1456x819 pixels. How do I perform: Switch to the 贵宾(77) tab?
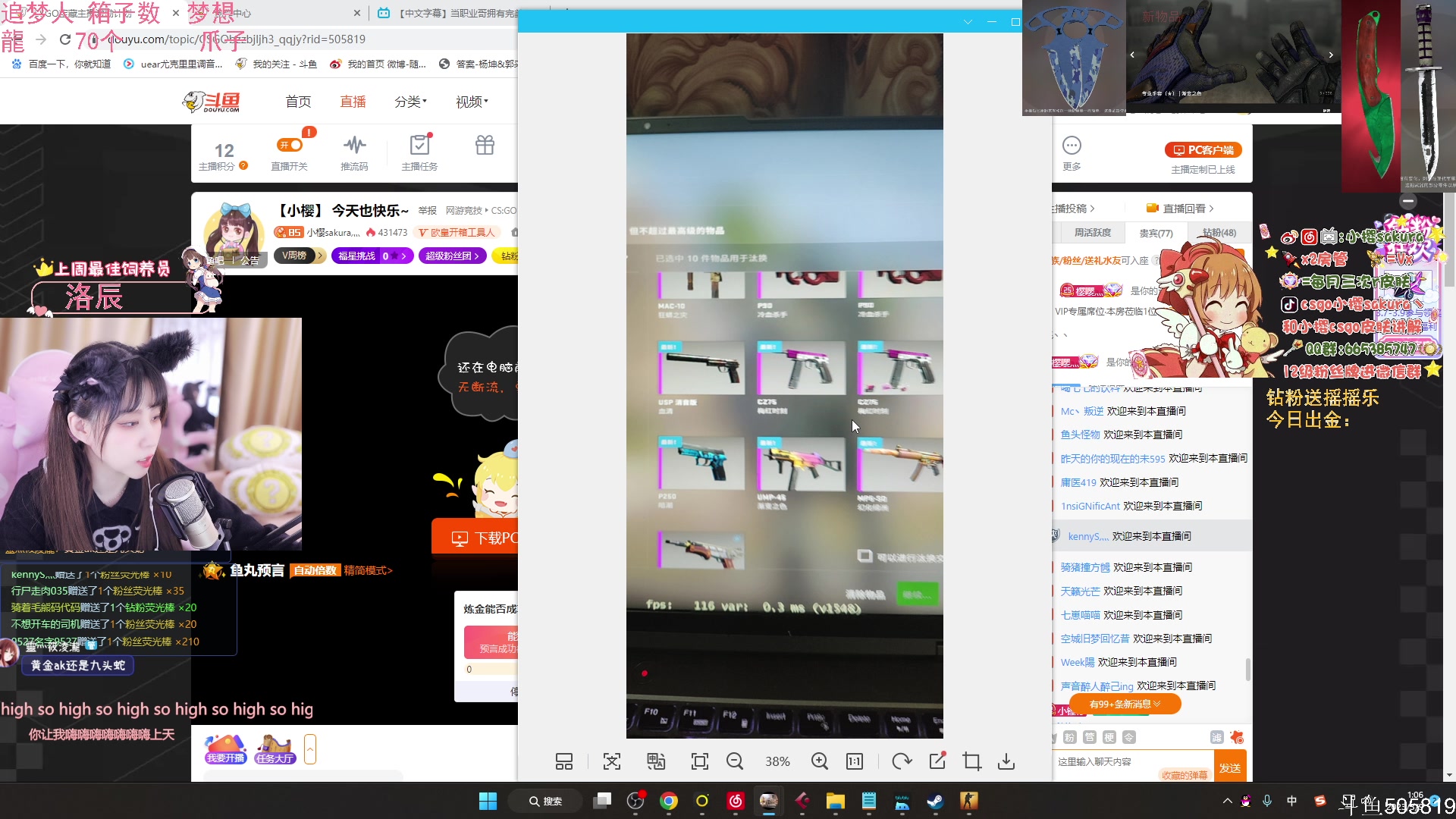(1156, 233)
